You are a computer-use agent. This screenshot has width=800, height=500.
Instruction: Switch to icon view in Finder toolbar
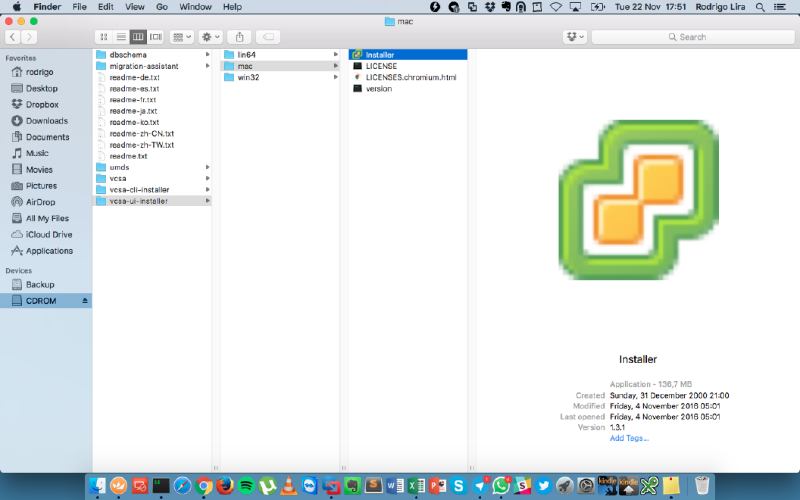(x=105, y=37)
